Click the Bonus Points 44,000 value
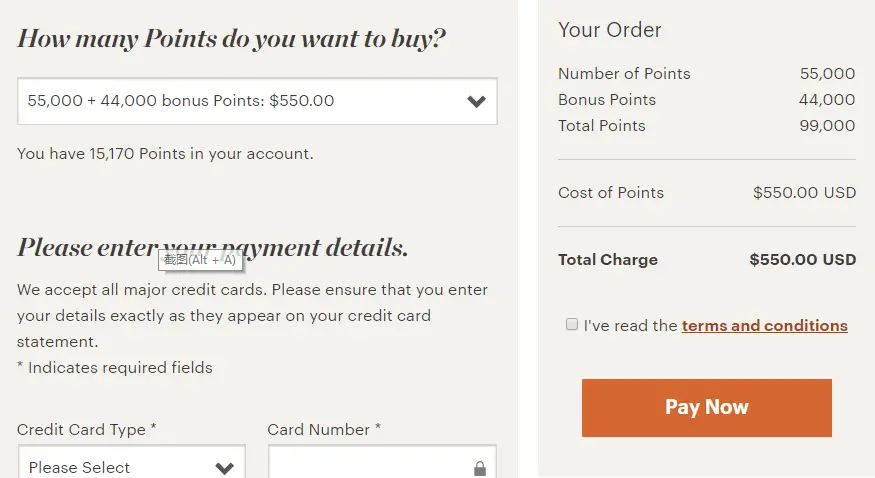Viewport: 875px width, 478px height. pos(827,100)
